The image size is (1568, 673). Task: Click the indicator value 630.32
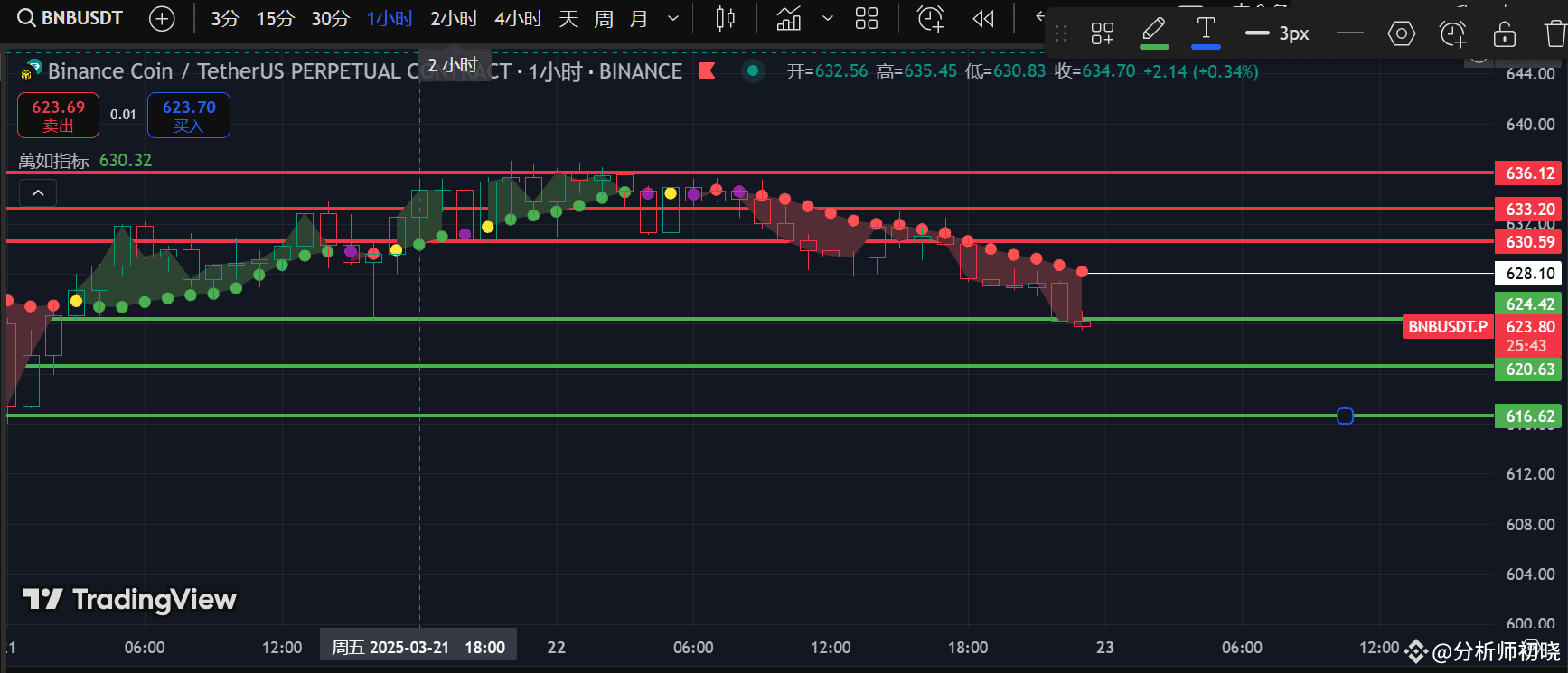click(x=126, y=161)
